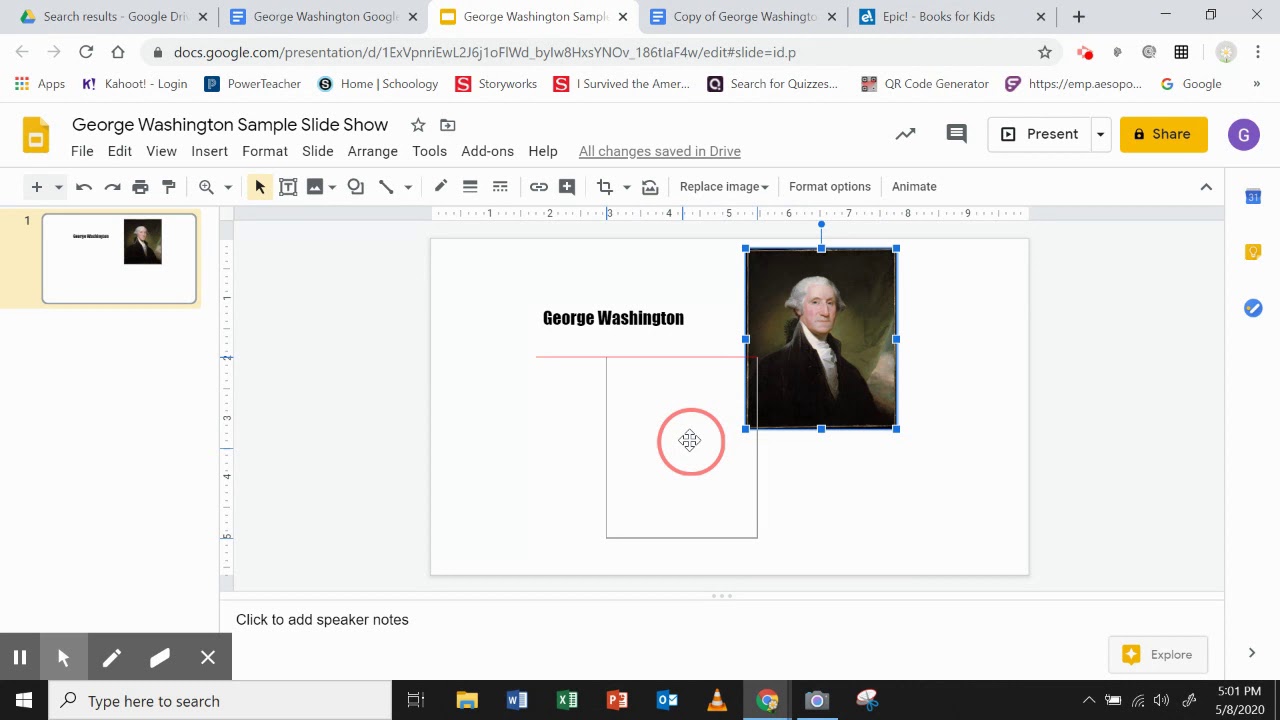
Task: Open the activity dashboard trend icon
Action: [905, 134]
